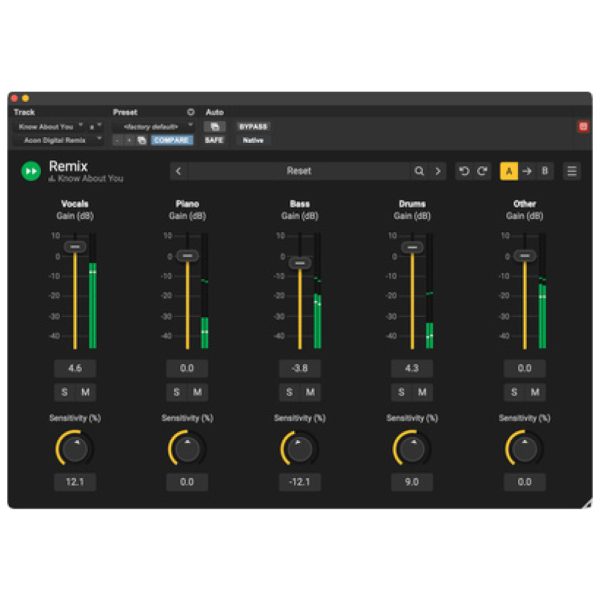Open the Know About You track dropdown
The width and height of the screenshot is (600, 600).
[49, 126]
